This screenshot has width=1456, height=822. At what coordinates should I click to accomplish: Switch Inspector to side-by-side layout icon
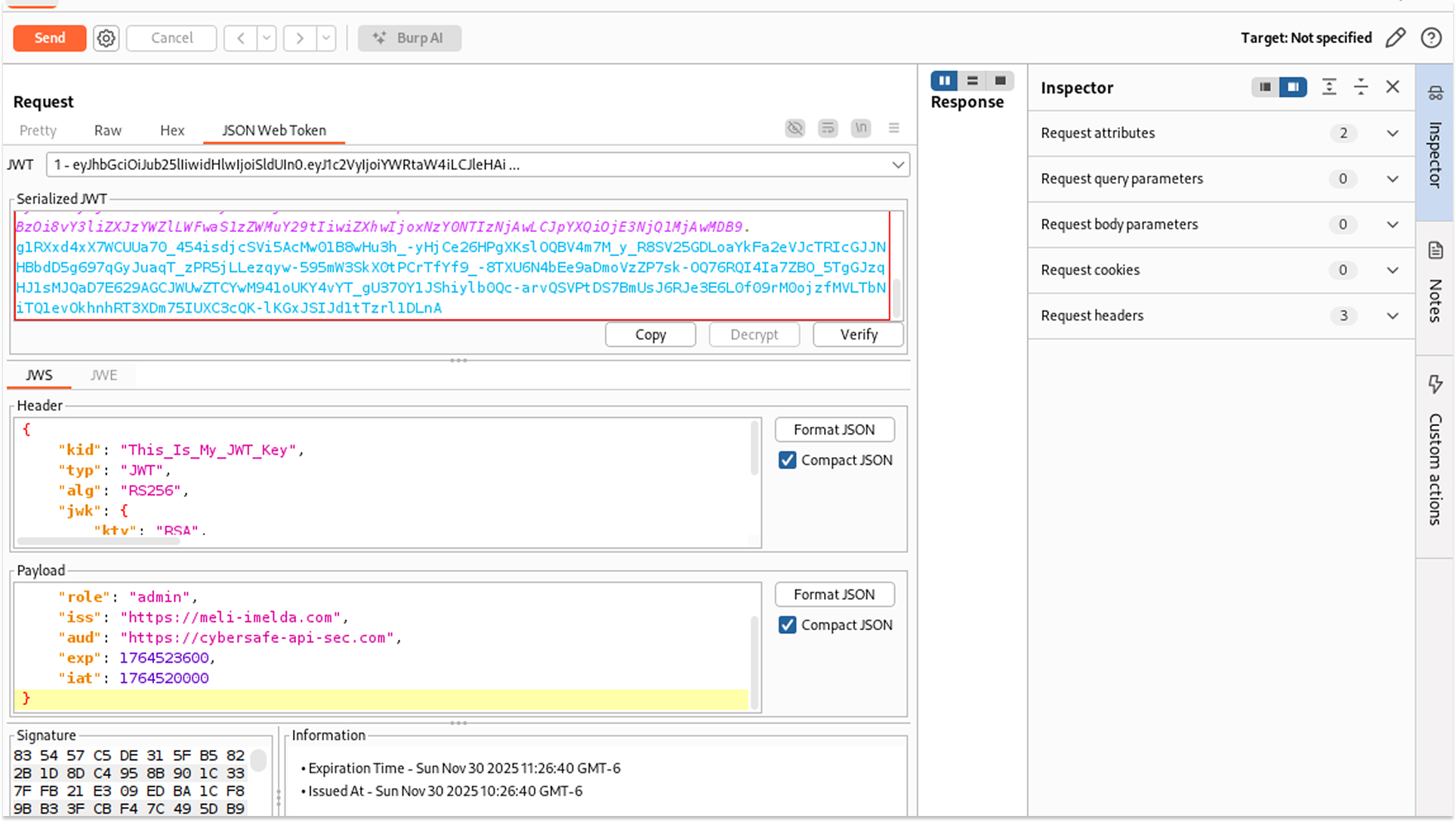point(1294,87)
